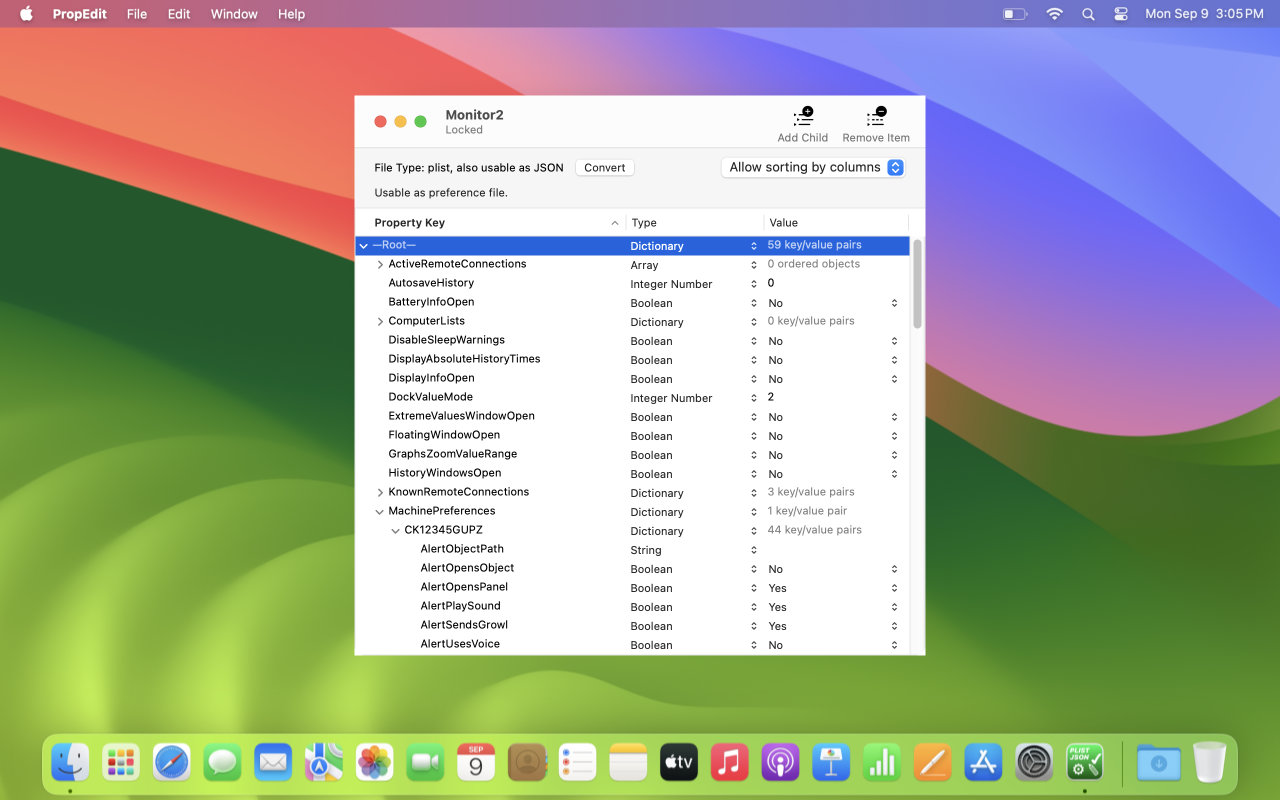The image size is (1280, 800).
Task: Toggle AlertSendsGrowl value from Yes
Action: [x=832, y=626]
